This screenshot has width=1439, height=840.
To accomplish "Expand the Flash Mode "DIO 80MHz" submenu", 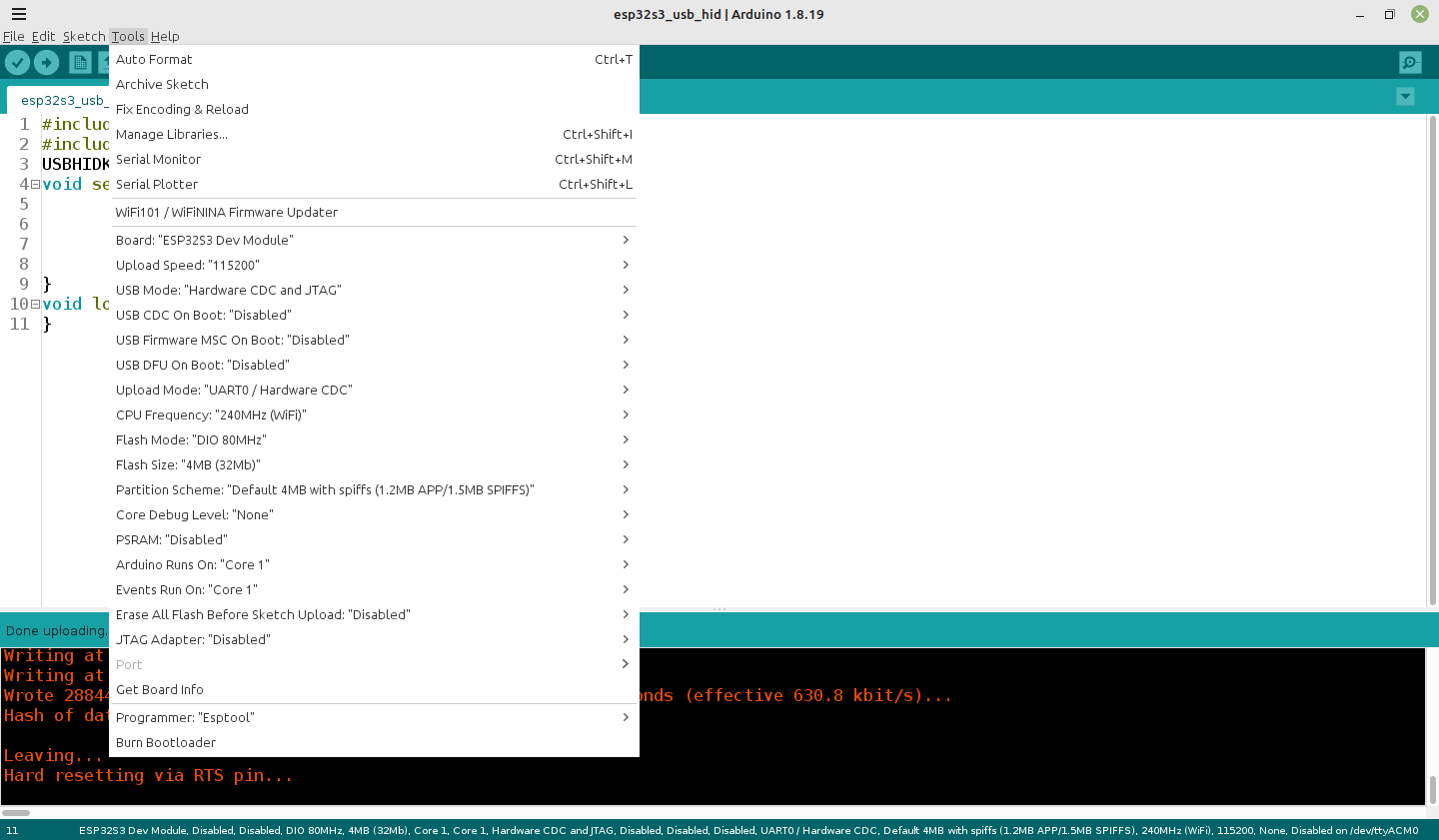I will click(374, 439).
